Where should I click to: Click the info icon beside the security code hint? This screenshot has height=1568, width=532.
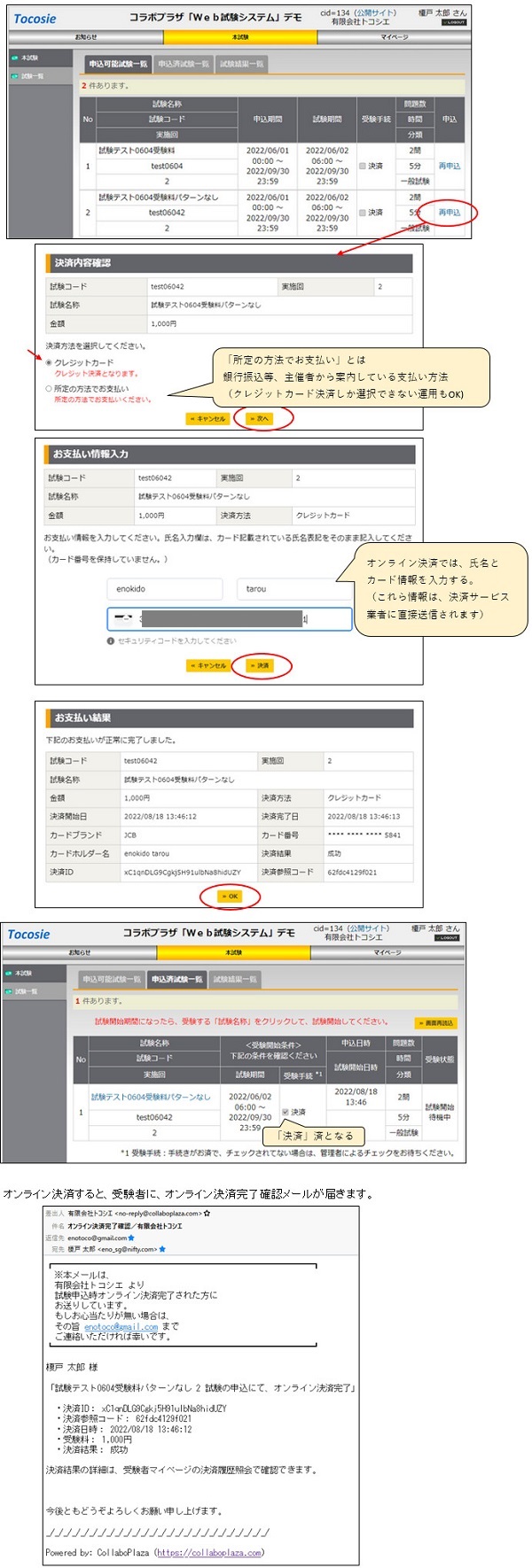pyautogui.click(x=110, y=640)
